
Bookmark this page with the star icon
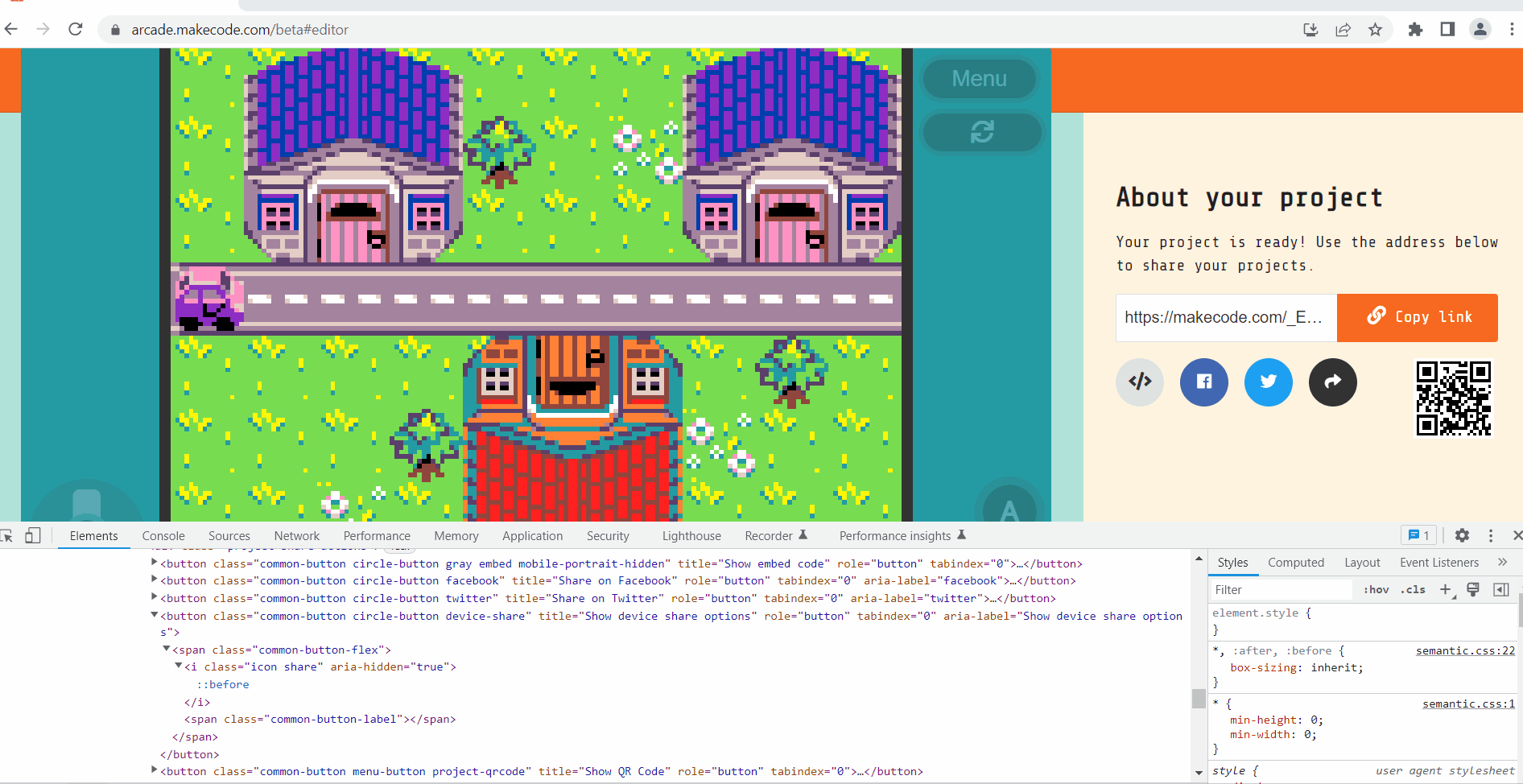click(1375, 30)
